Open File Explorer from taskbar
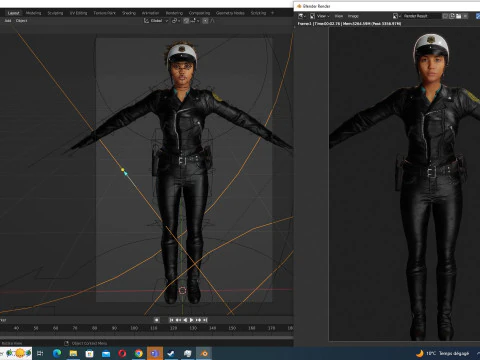480x360 pixels. (73, 353)
